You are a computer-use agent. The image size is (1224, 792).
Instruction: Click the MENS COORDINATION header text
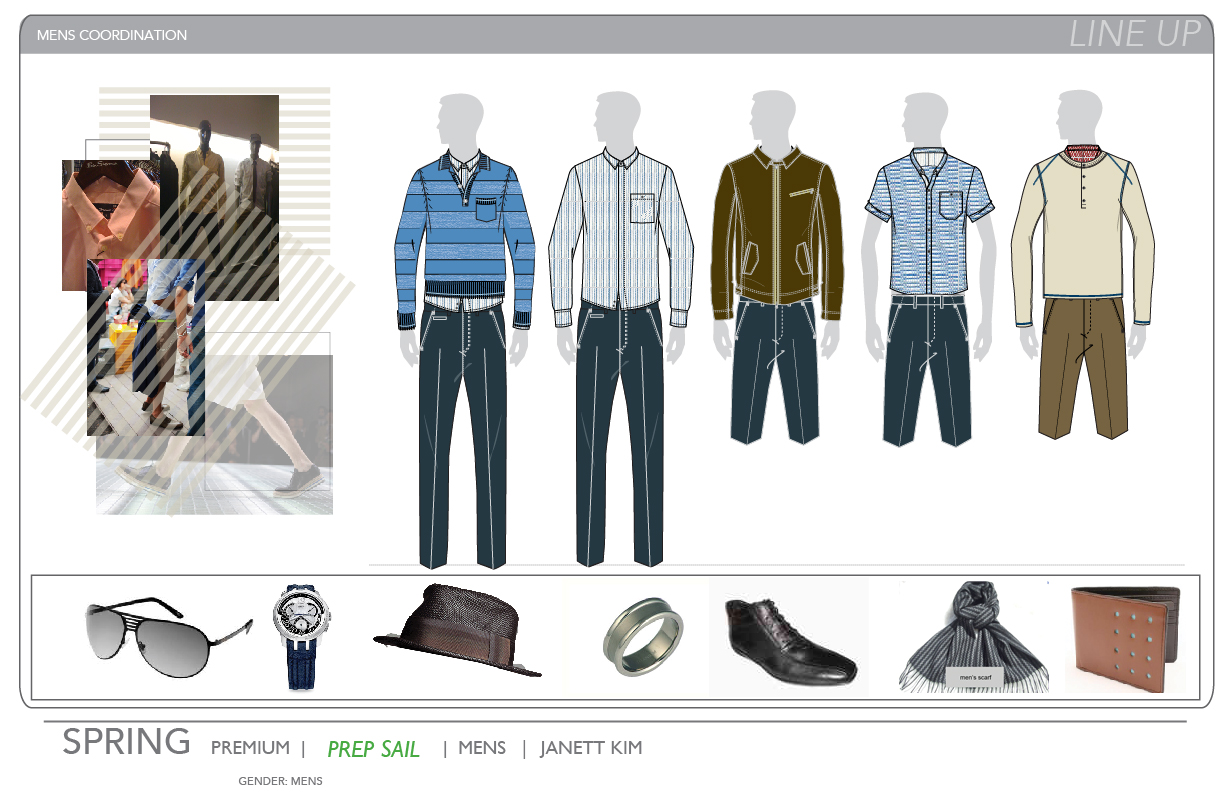coord(112,35)
